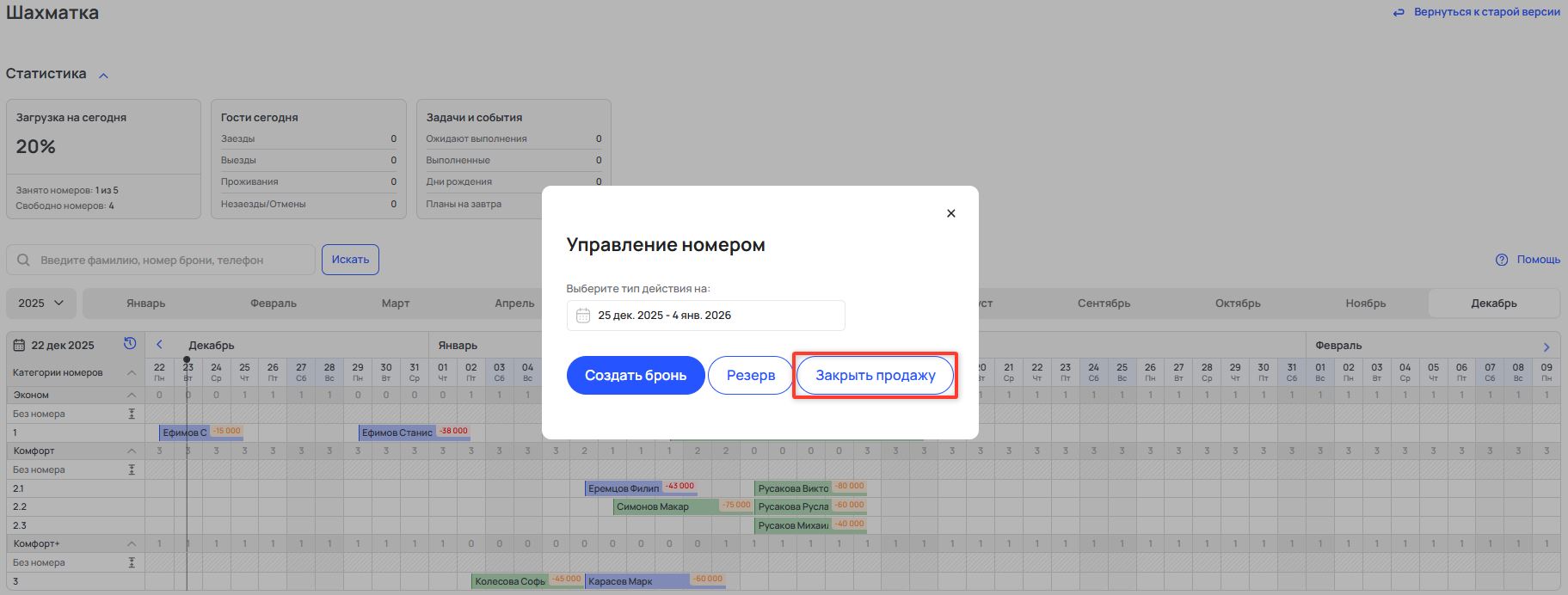Close the room management dialog
This screenshot has height=595, width=1568.
coord(950,213)
